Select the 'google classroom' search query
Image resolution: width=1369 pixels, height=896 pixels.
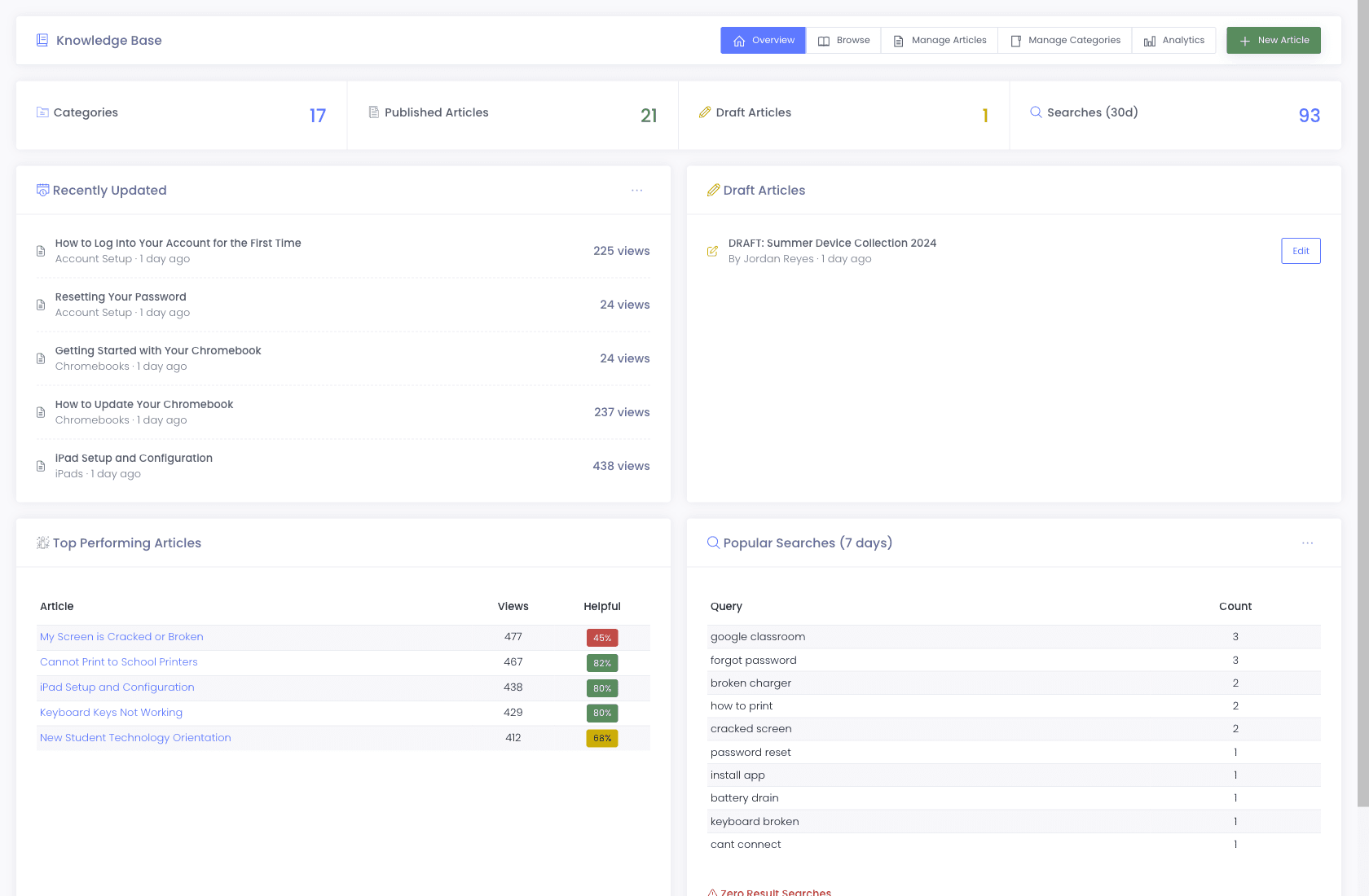[758, 637]
